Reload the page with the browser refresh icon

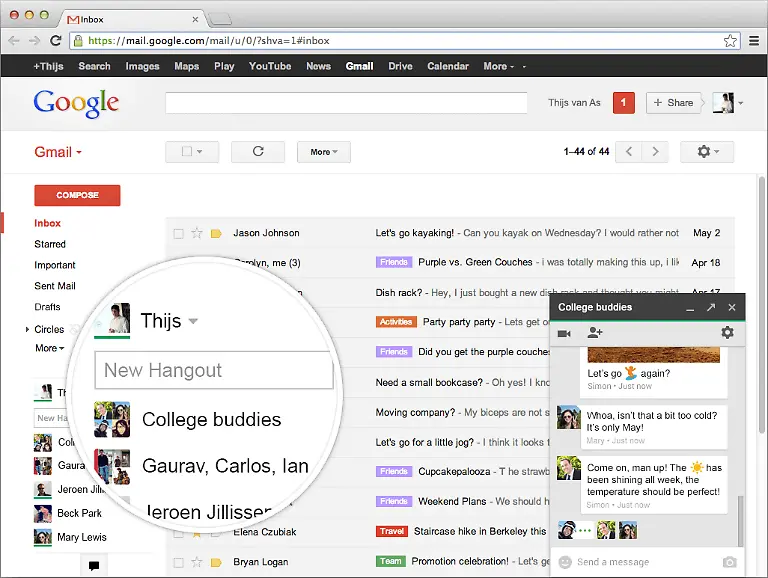pos(56,41)
